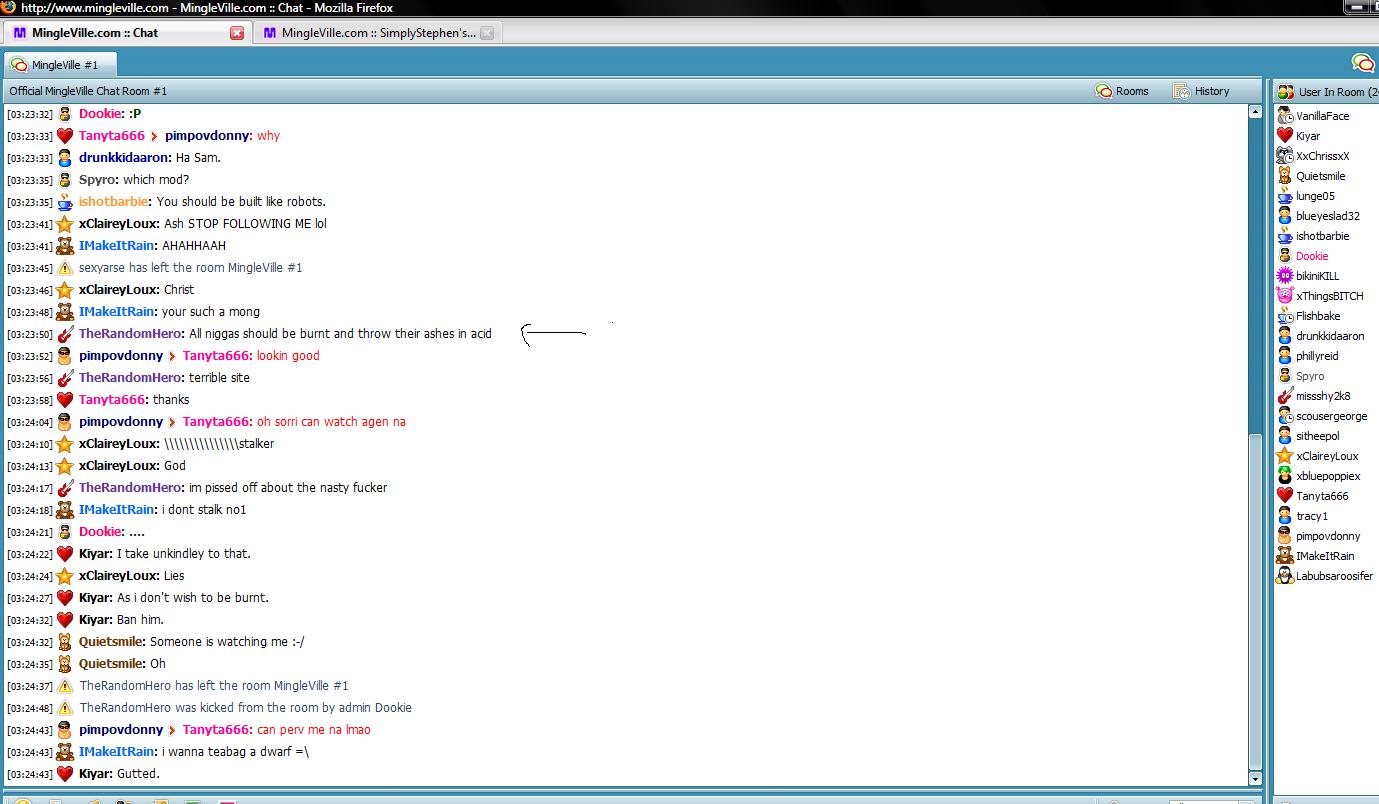Click the coffee cup icon beside lunge05
The width and height of the screenshot is (1379, 804).
(x=1285, y=196)
